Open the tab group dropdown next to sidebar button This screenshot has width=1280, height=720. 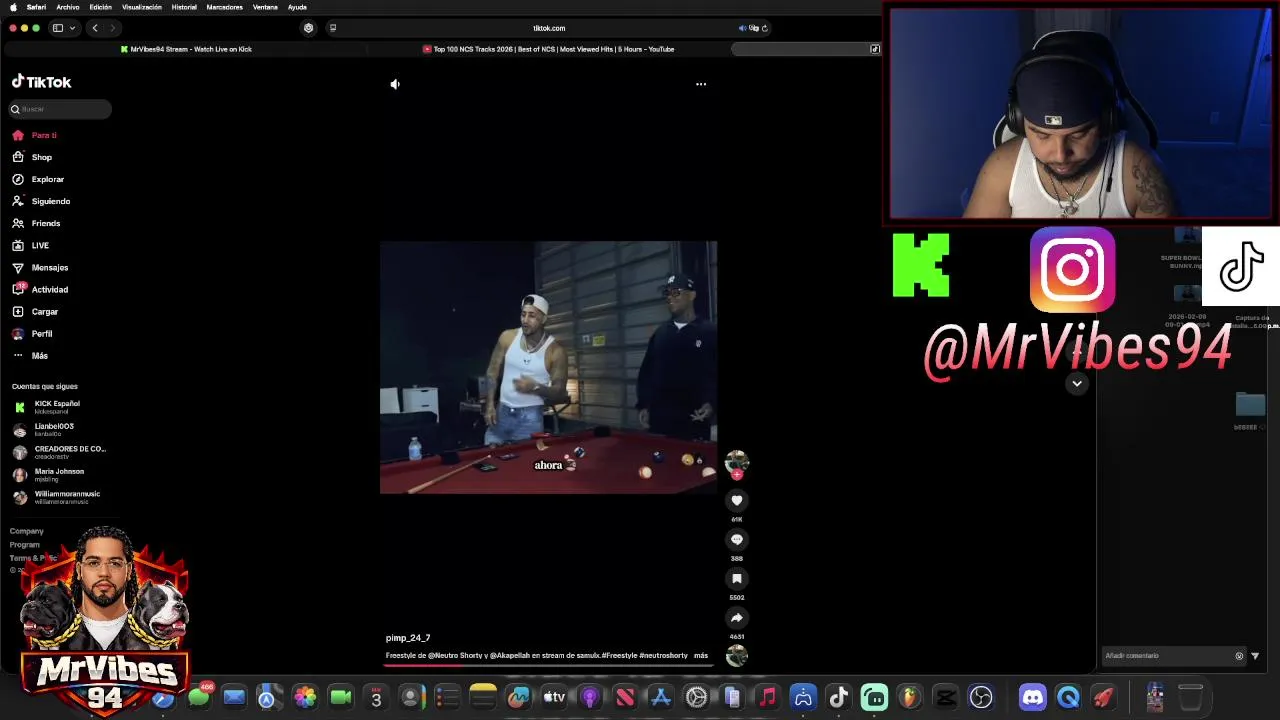(72, 28)
